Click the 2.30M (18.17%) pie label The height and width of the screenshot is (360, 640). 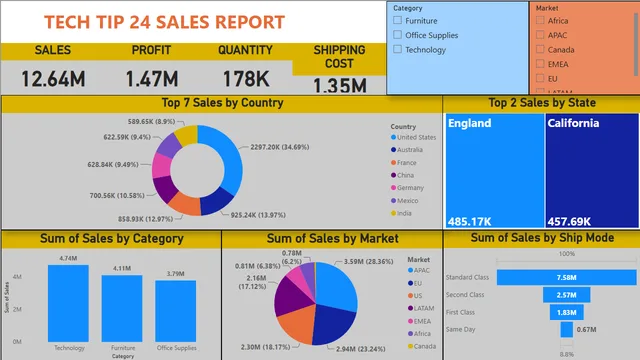tap(265, 347)
